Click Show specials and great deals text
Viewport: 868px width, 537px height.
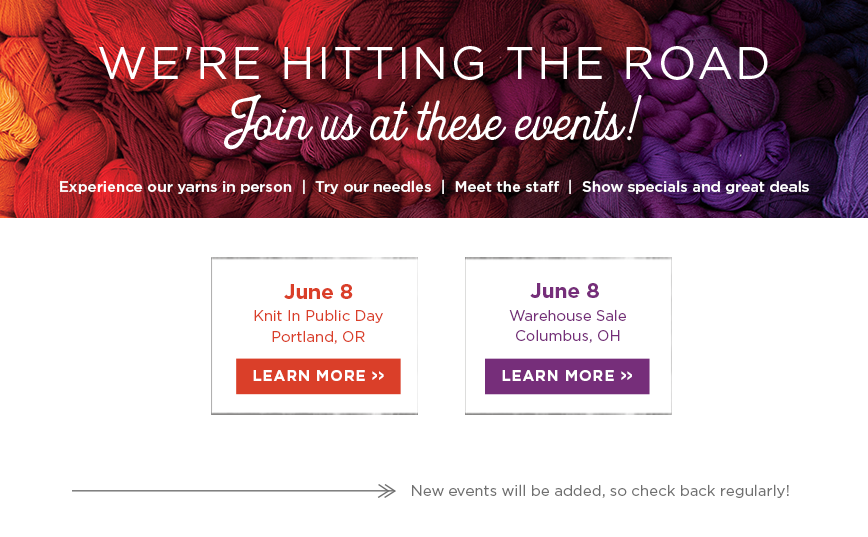click(x=695, y=187)
